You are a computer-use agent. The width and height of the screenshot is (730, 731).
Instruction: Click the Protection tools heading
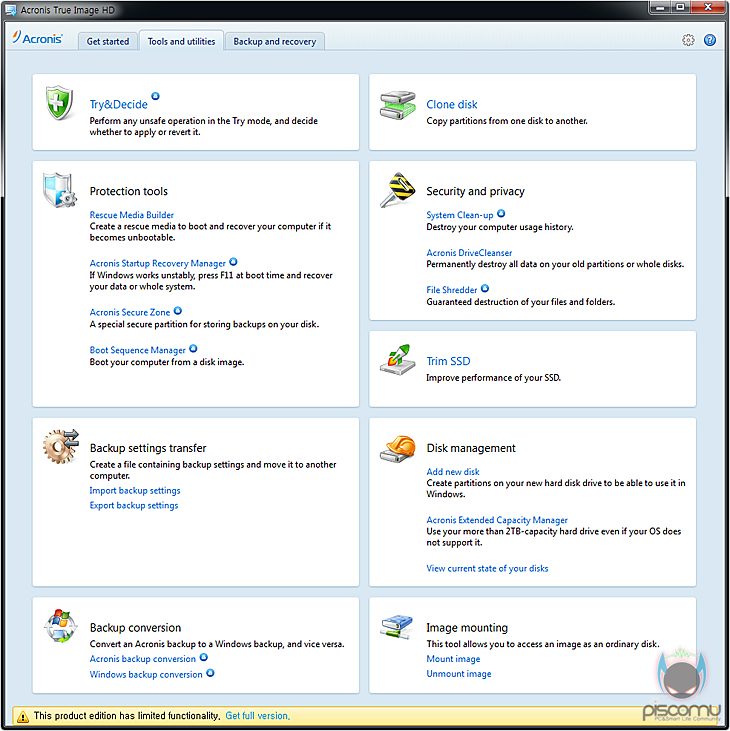coord(129,191)
